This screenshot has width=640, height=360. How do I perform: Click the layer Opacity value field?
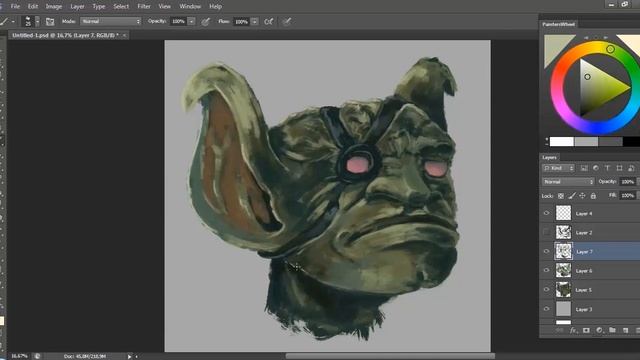(x=627, y=182)
